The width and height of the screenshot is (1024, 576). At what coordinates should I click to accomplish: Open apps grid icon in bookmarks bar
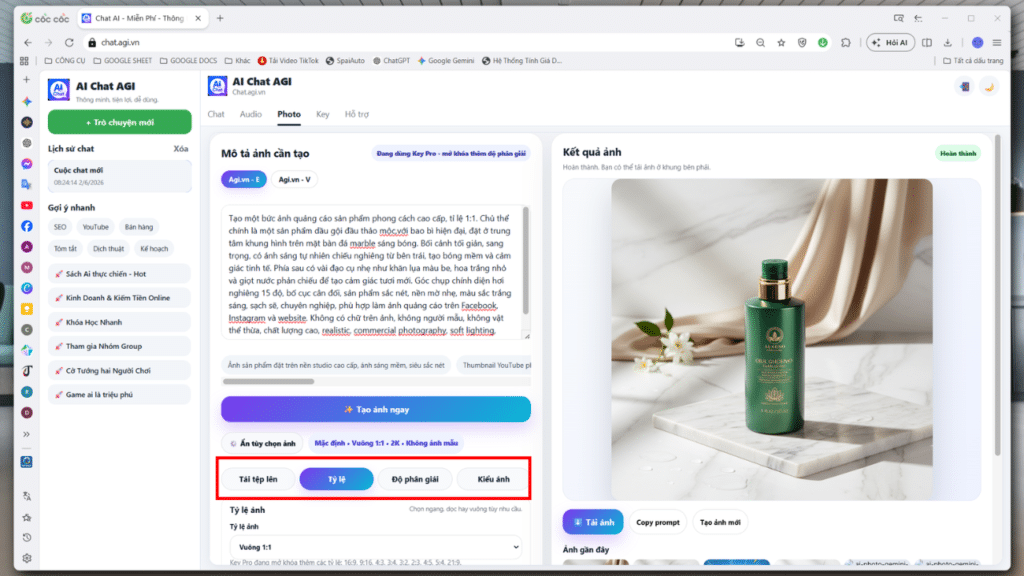pos(24,61)
